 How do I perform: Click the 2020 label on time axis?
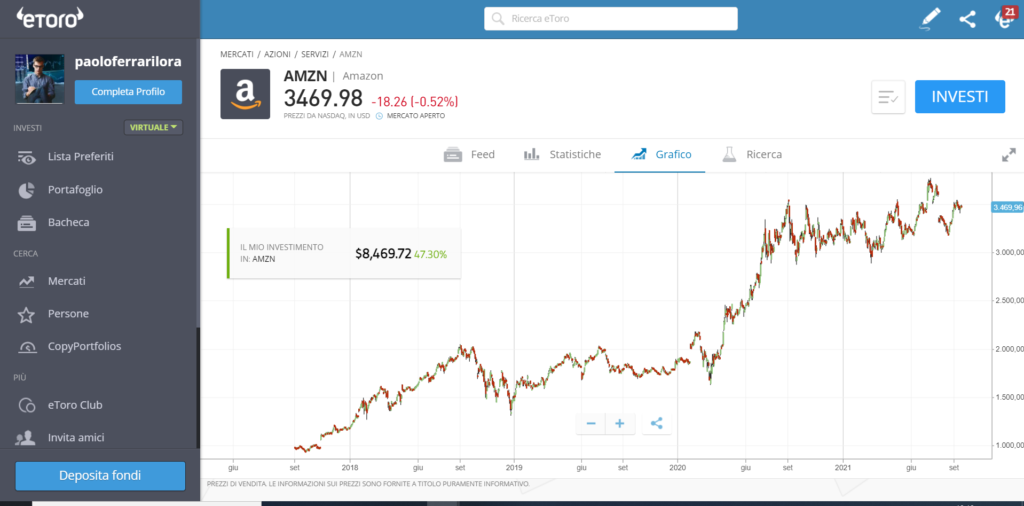click(677, 467)
